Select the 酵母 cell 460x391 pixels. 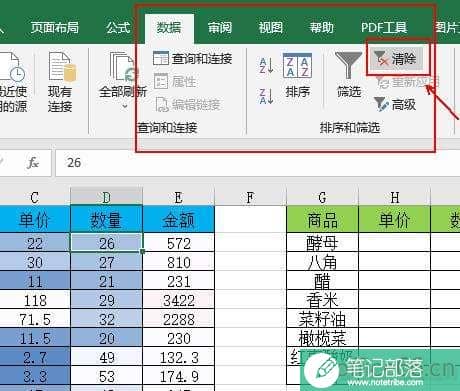tap(322, 243)
